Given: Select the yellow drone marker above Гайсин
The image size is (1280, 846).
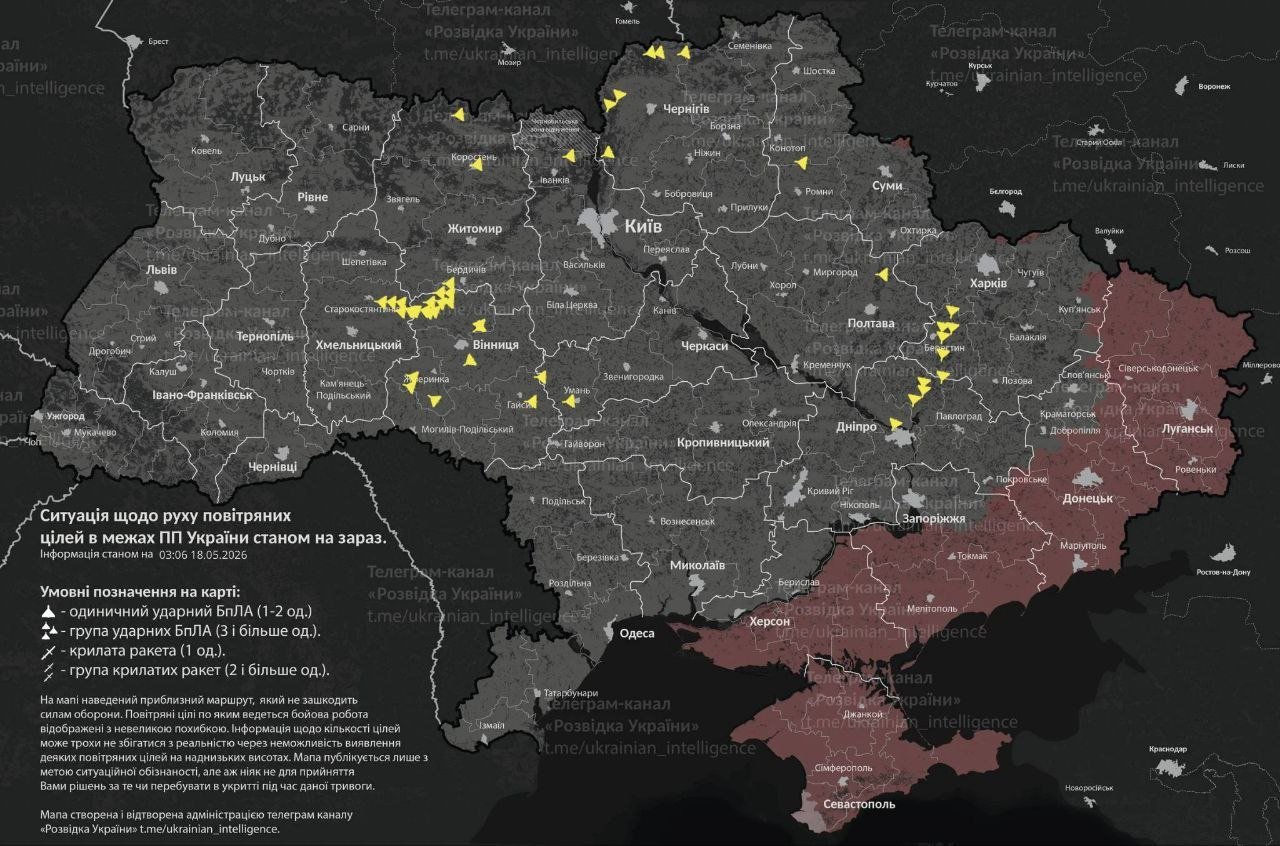Looking at the screenshot, I should [541, 378].
